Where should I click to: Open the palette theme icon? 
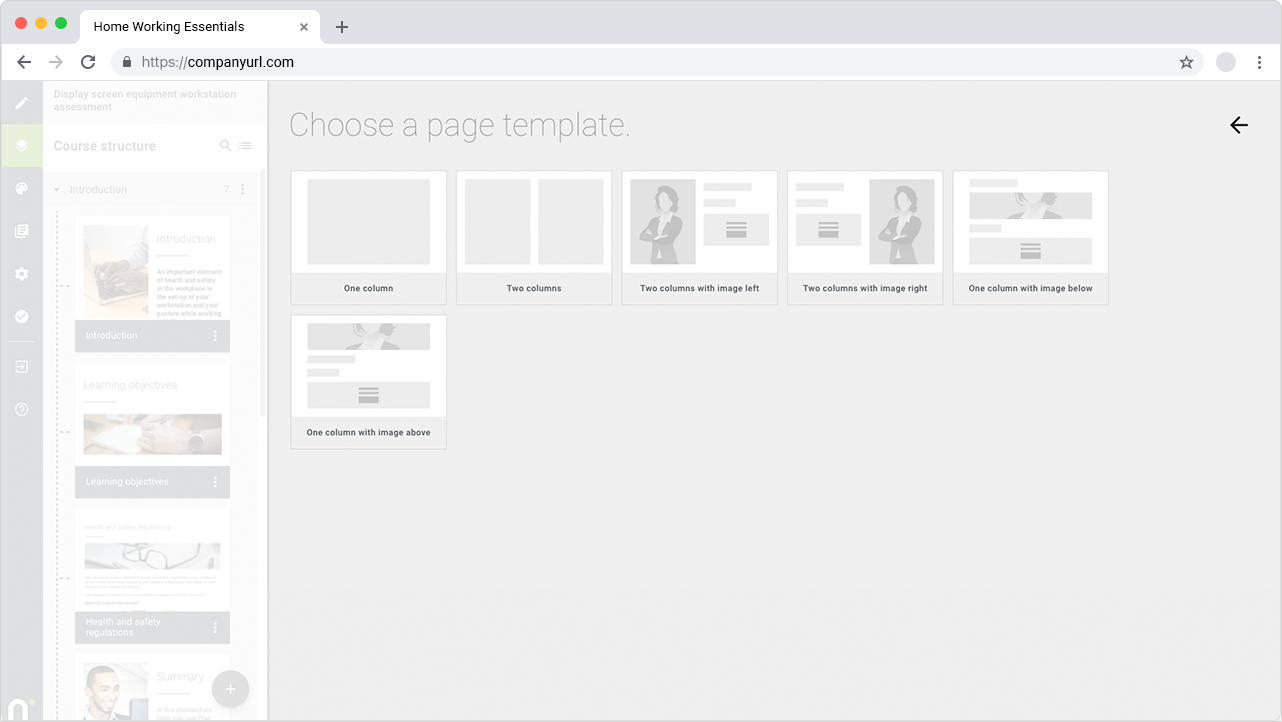(21, 189)
